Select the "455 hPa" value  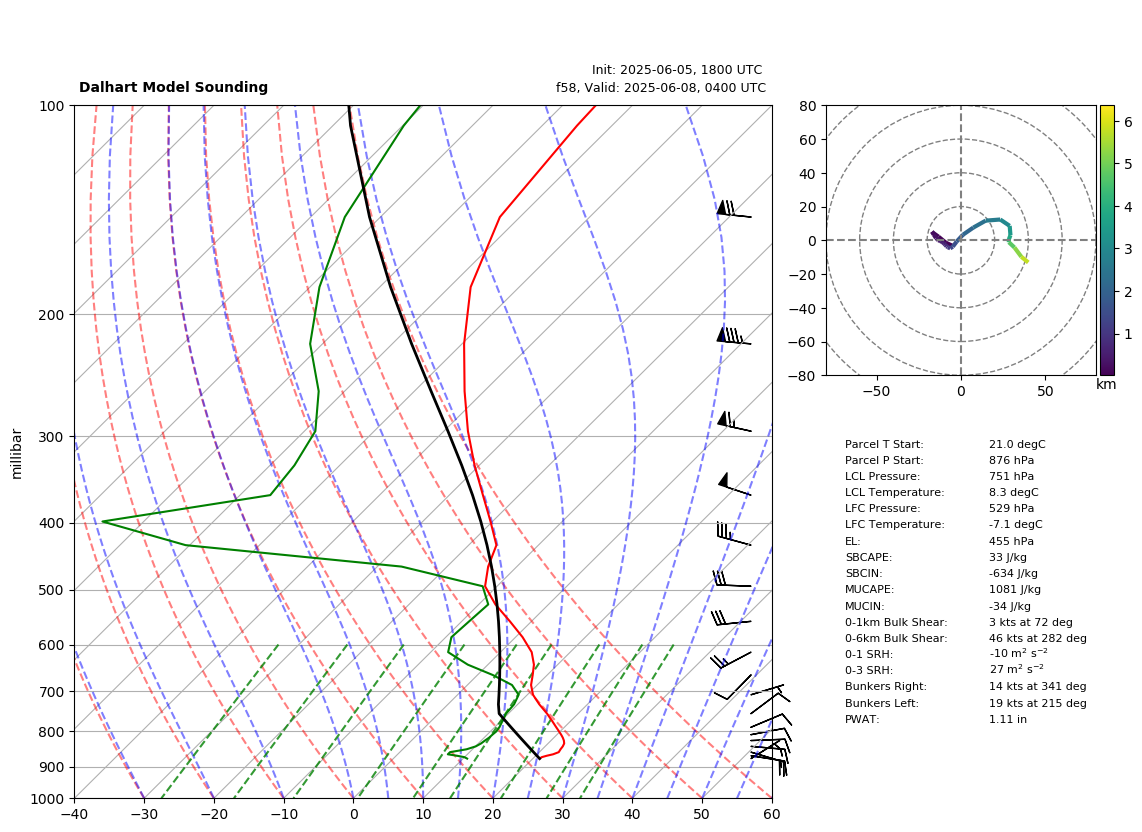click(x=1011, y=541)
